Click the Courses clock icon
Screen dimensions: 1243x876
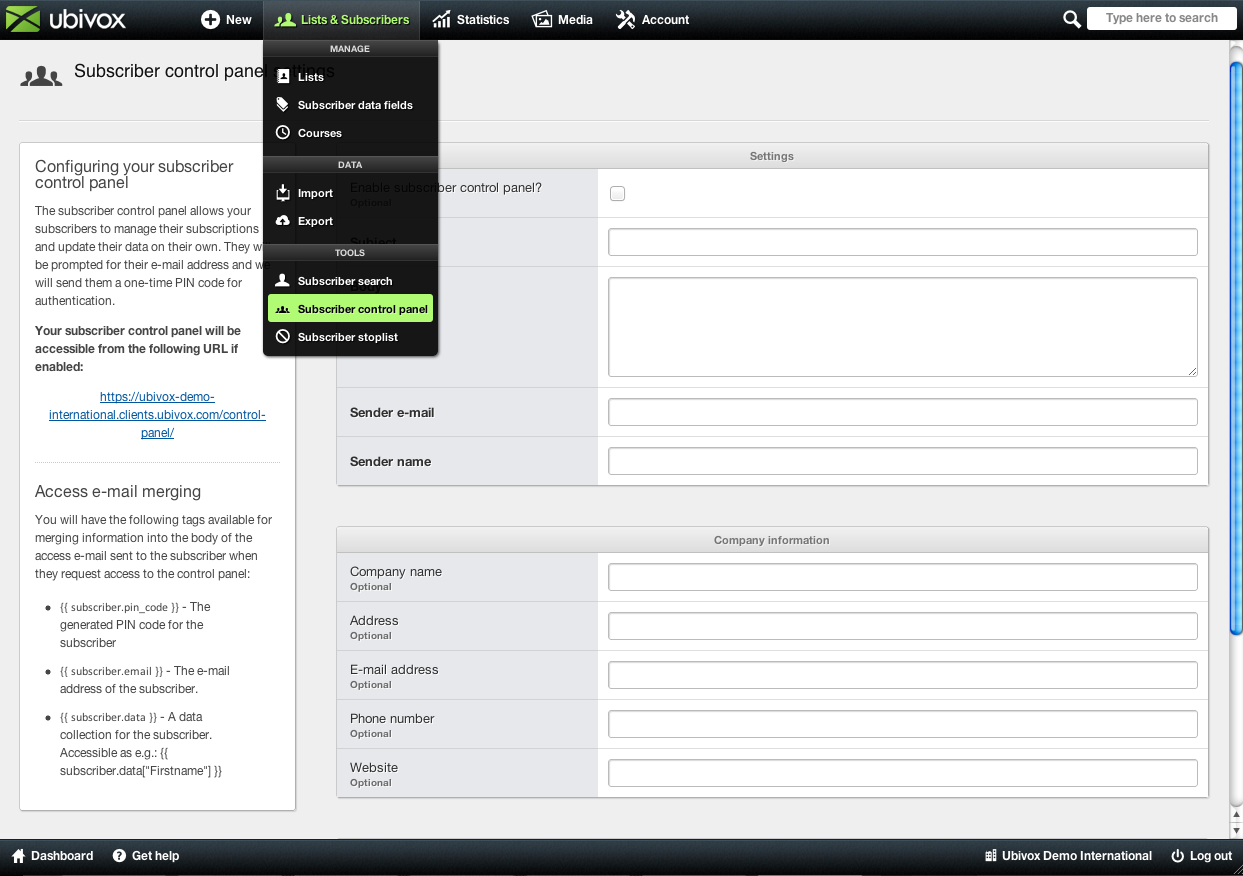click(x=283, y=133)
